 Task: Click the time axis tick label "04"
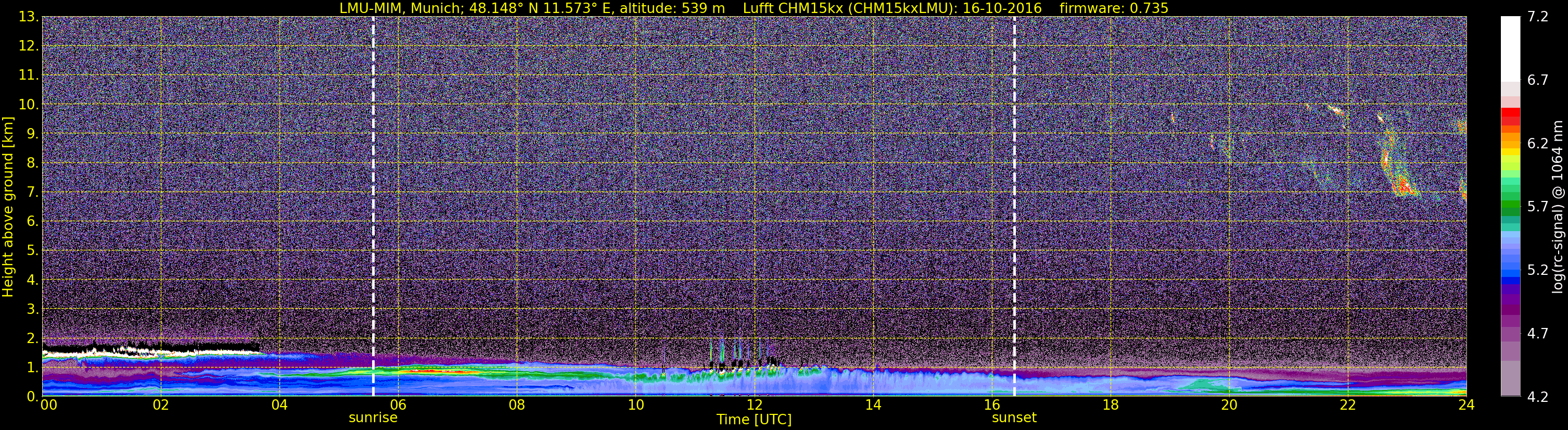(279, 405)
